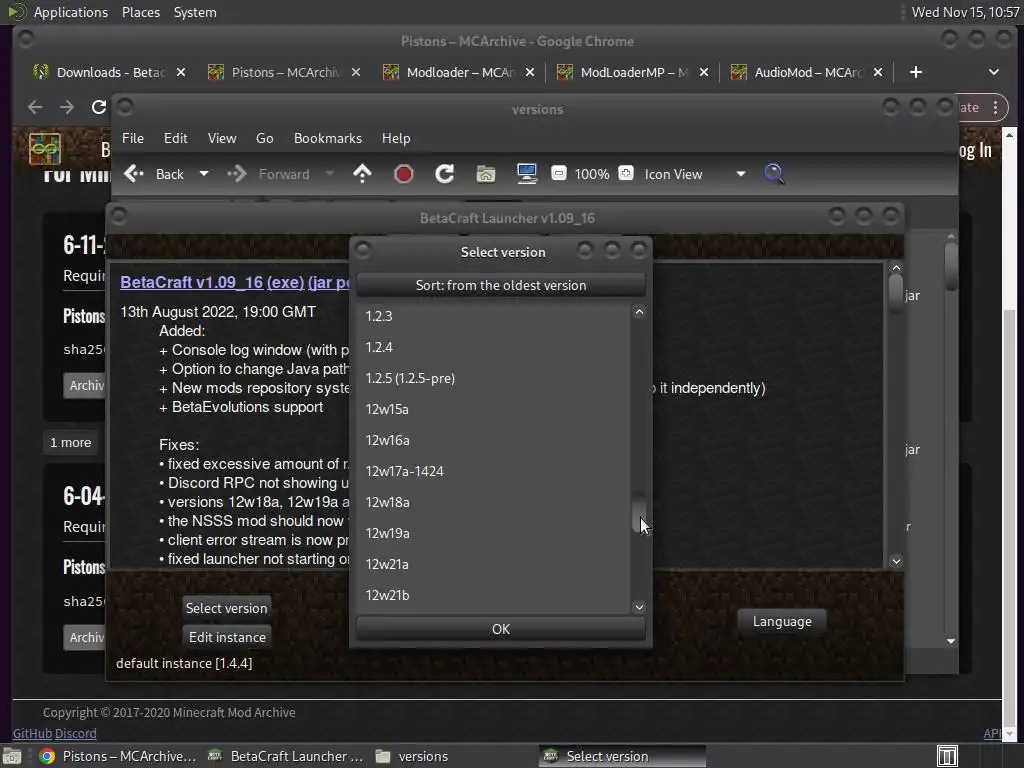Open the Back history dropdown arrow

coord(204,174)
